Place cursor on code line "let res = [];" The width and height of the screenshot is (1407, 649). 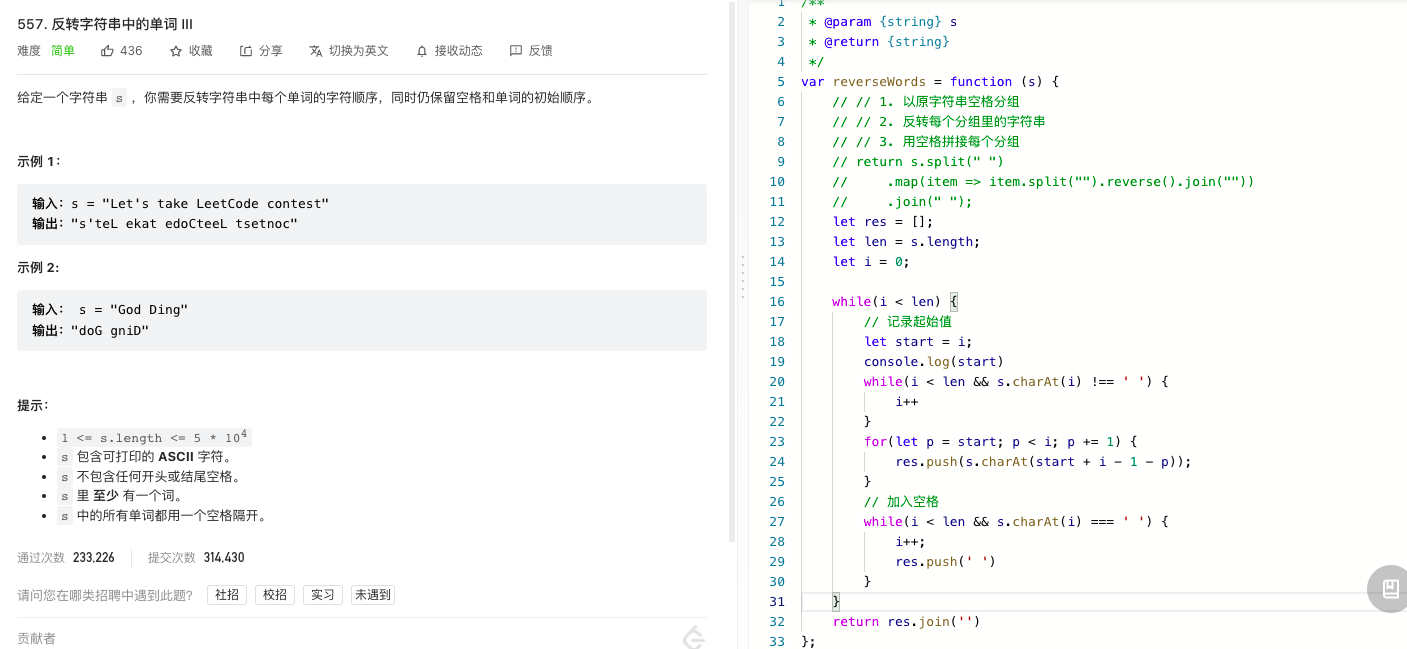883,221
